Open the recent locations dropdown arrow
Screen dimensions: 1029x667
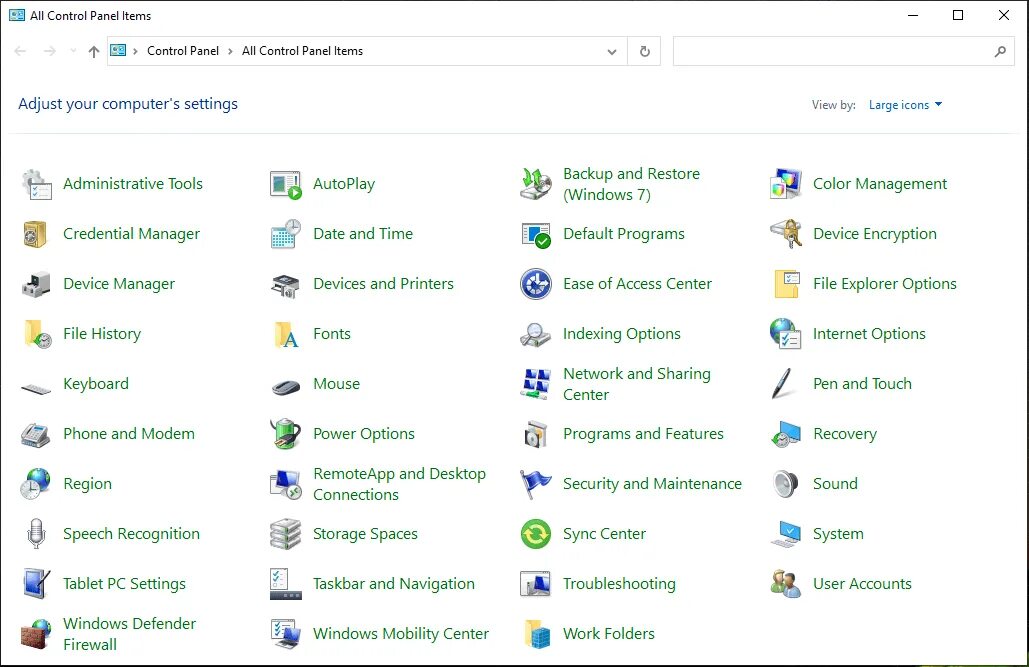(x=73, y=51)
